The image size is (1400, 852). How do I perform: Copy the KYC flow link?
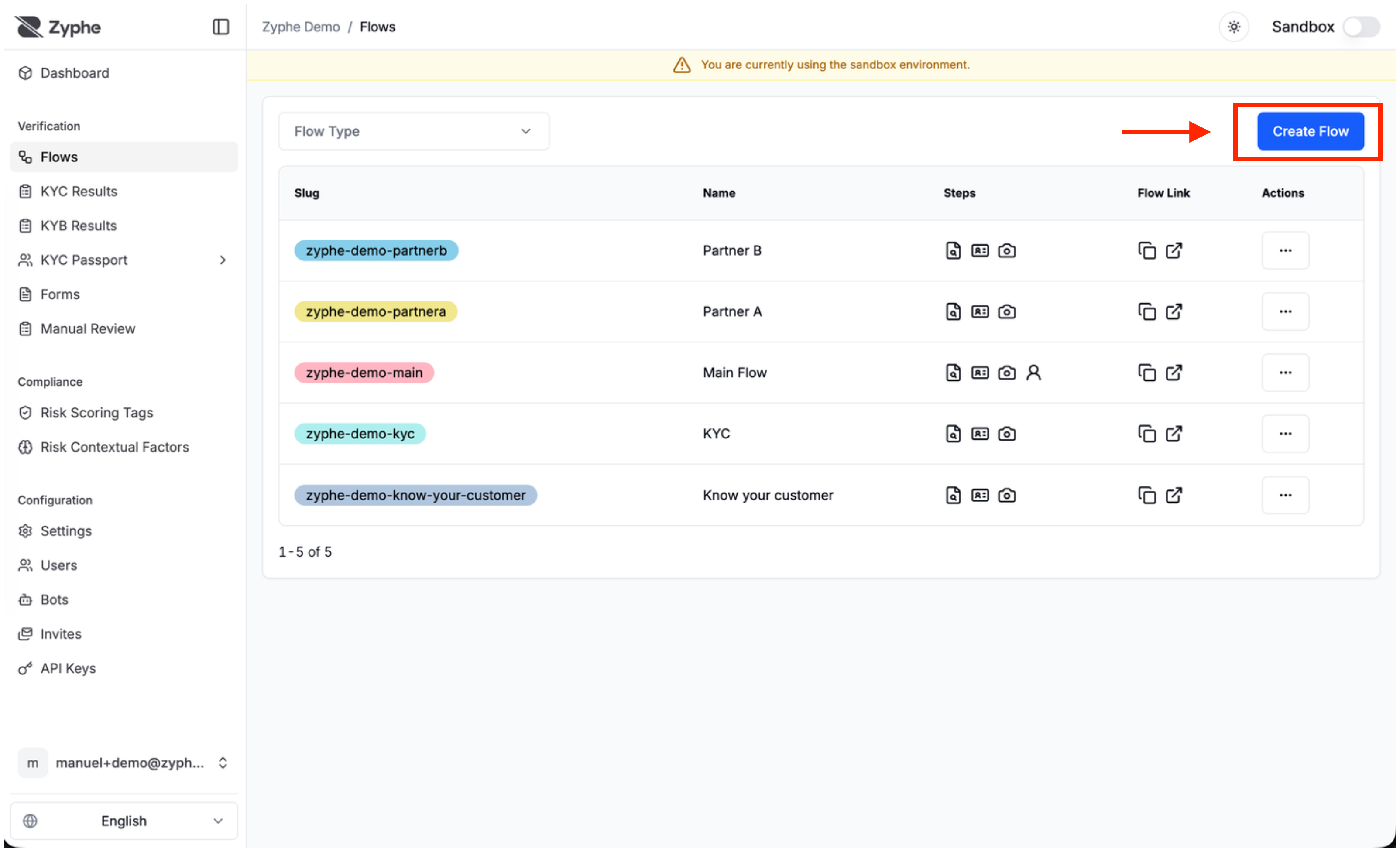coord(1146,433)
